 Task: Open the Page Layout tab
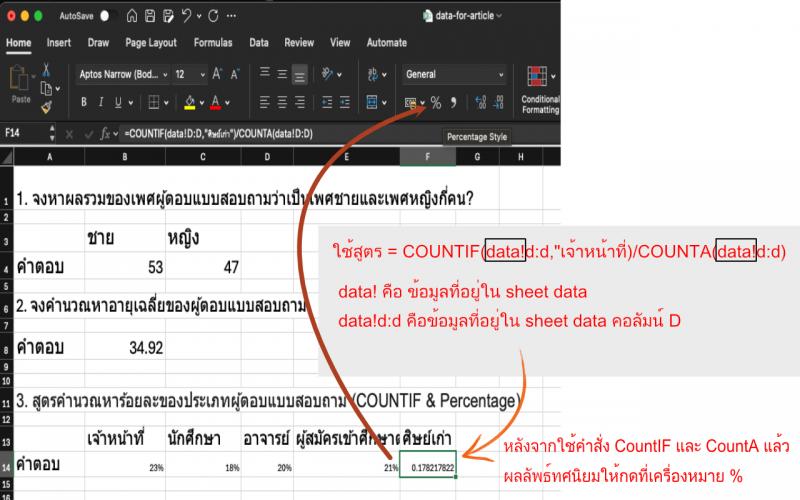coord(151,43)
